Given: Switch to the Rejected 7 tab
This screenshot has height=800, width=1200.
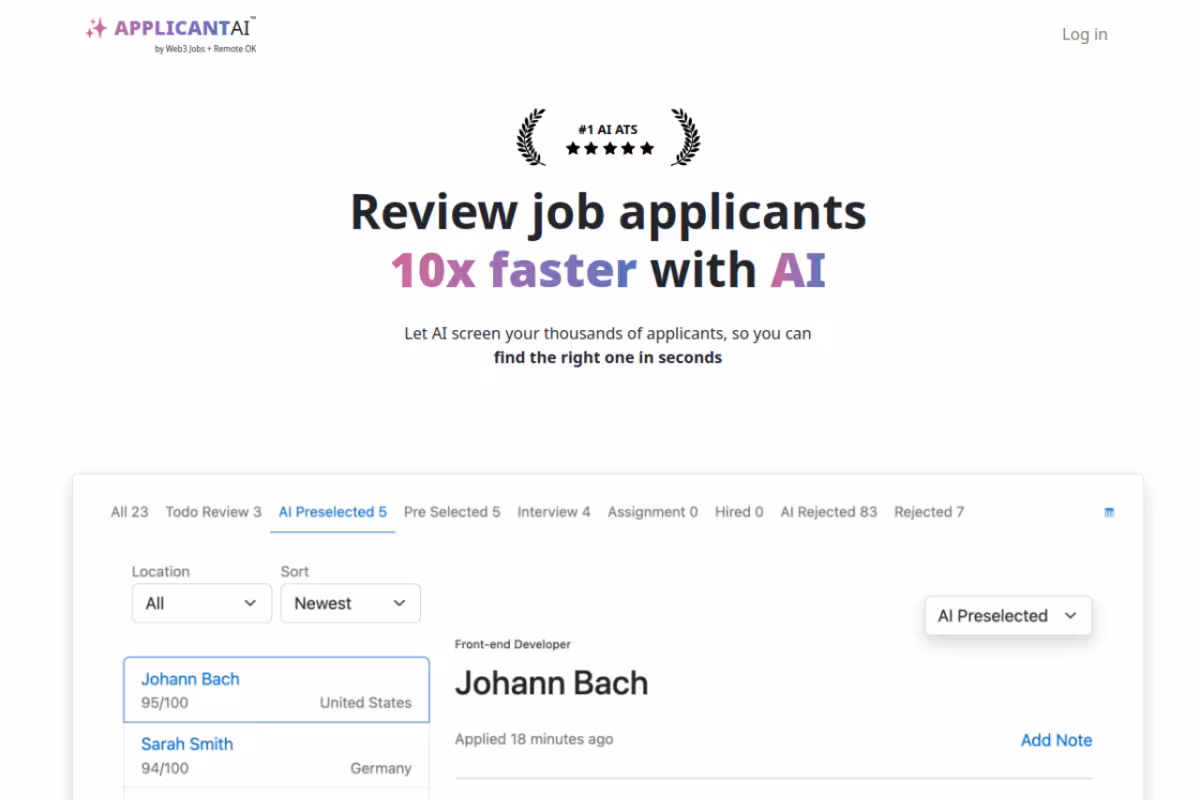Looking at the screenshot, I should pyautogui.click(x=929, y=512).
